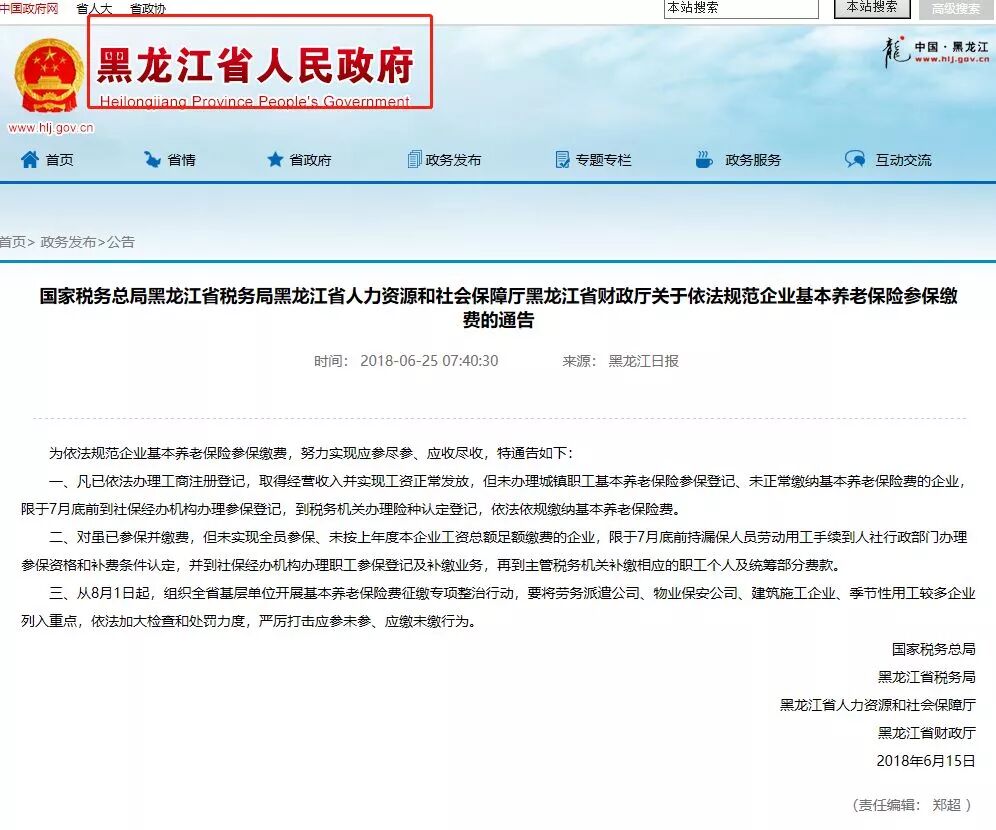This screenshot has width=996, height=830.
Task: Click the 黑龙江省人民政府 site title
Action: click(x=255, y=65)
